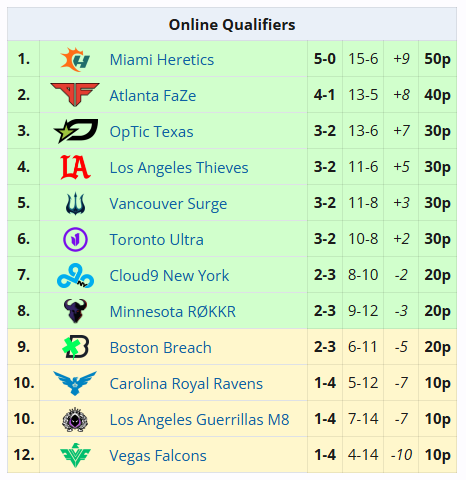Open the Vancouver Surge trident logo
This screenshot has width=466, height=480.
coord(75,203)
